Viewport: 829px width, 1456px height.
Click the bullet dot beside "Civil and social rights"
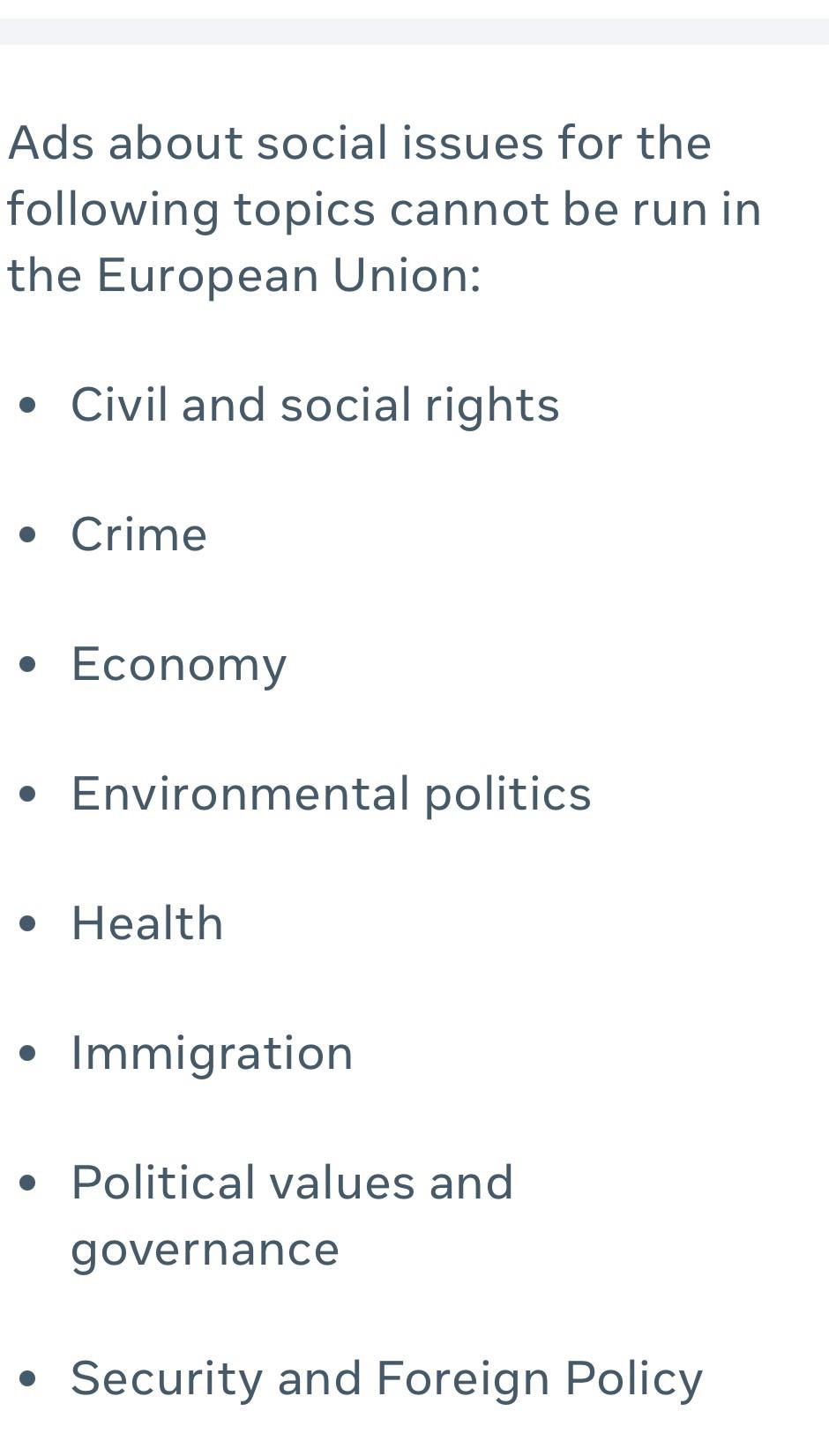click(28, 405)
